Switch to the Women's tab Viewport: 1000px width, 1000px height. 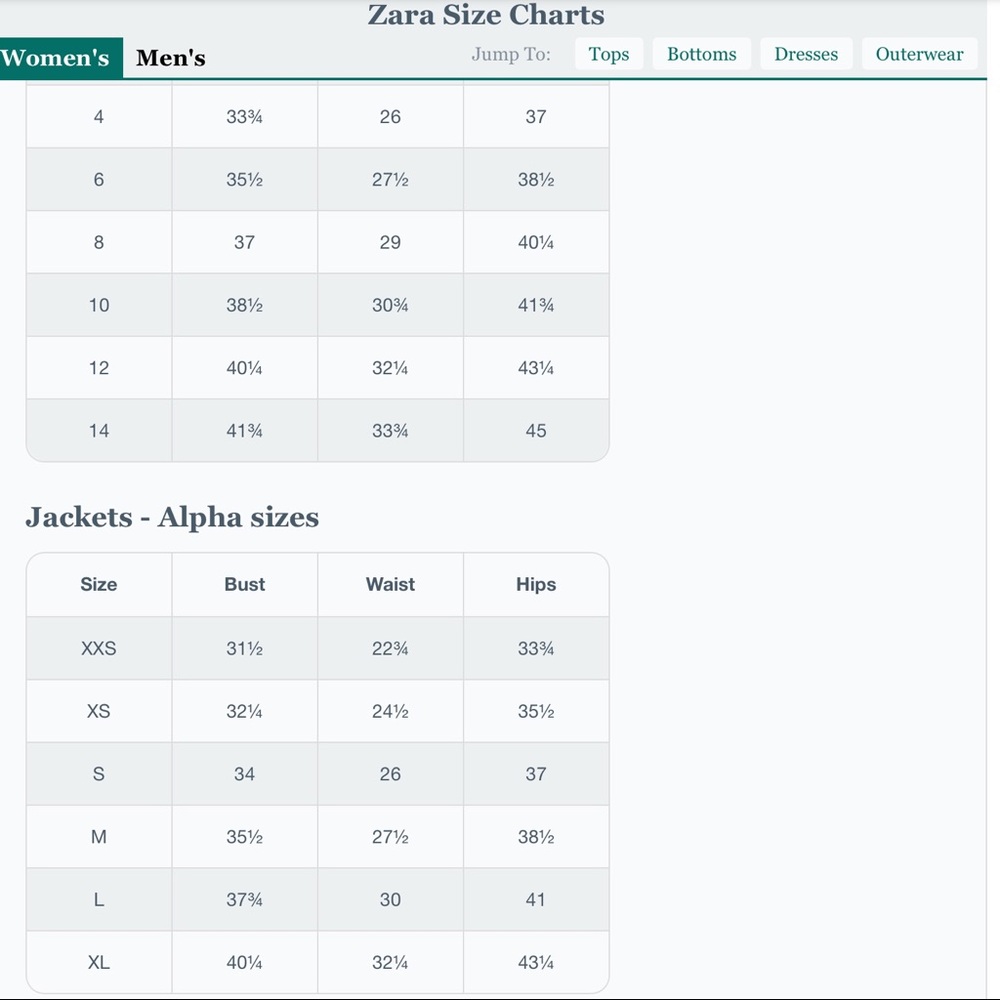click(x=56, y=58)
